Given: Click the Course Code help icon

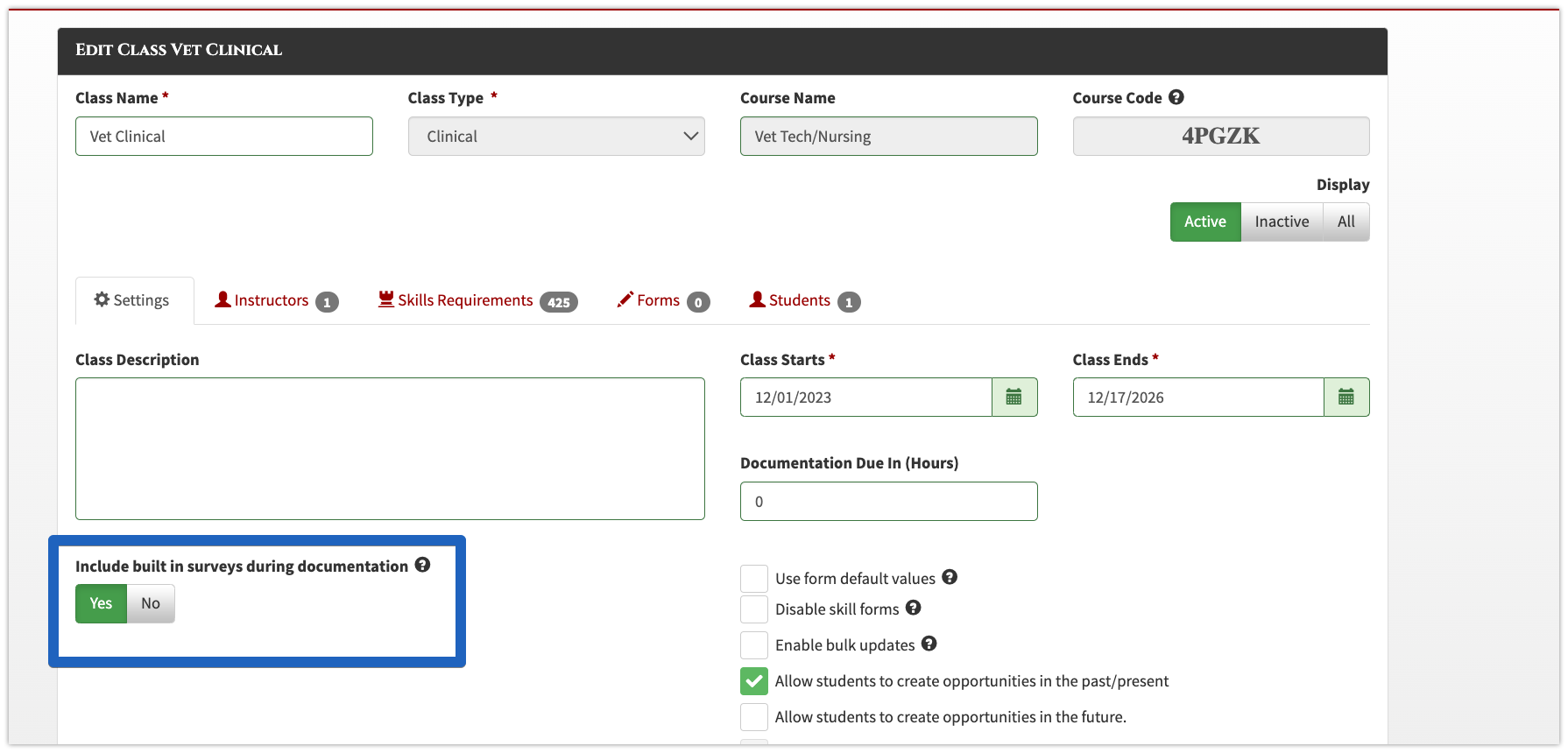Looking at the screenshot, I should coord(1176,97).
